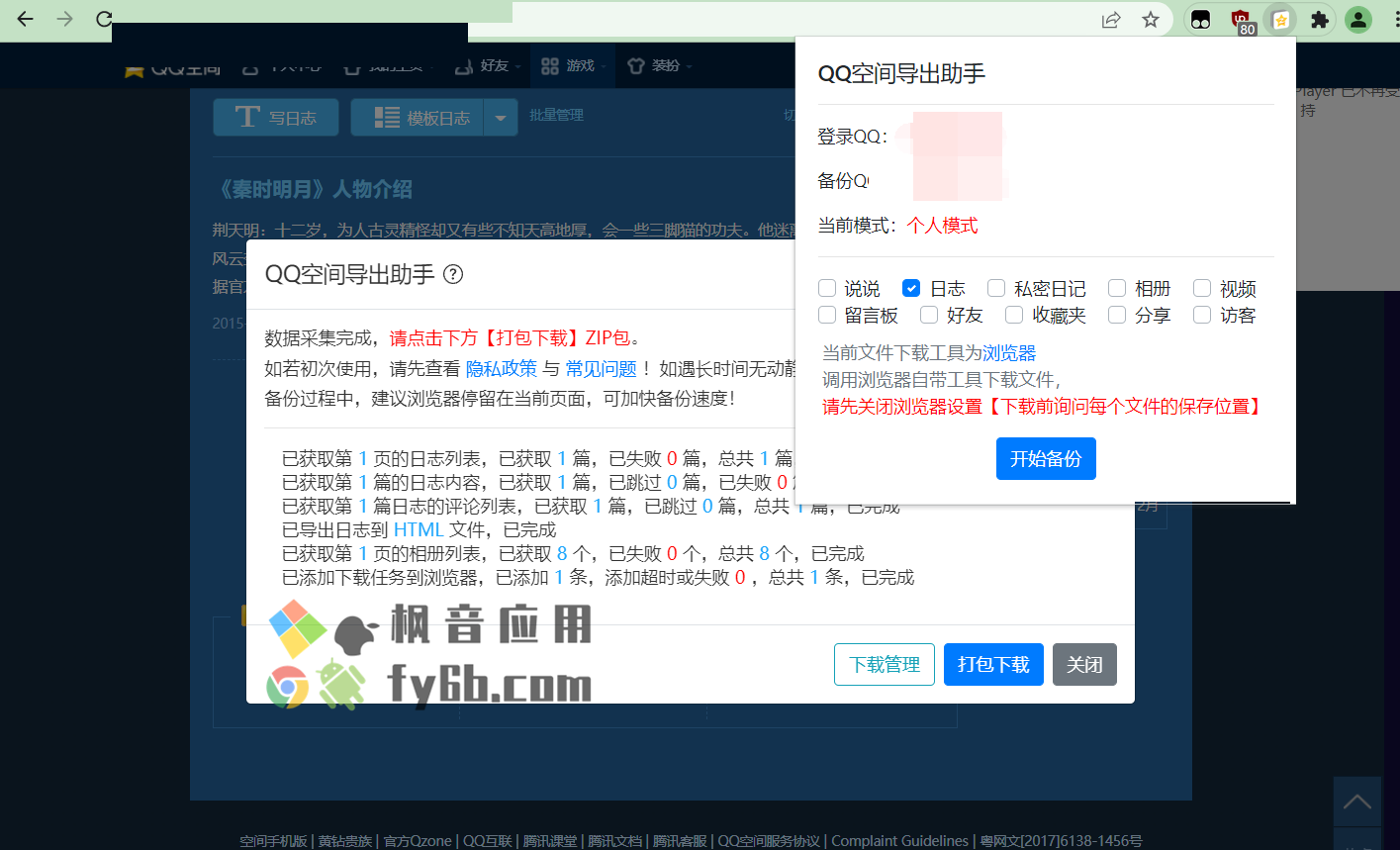Screen dimensions: 1400x850
Task: Check the 说说 checkbox
Action: tap(827, 288)
